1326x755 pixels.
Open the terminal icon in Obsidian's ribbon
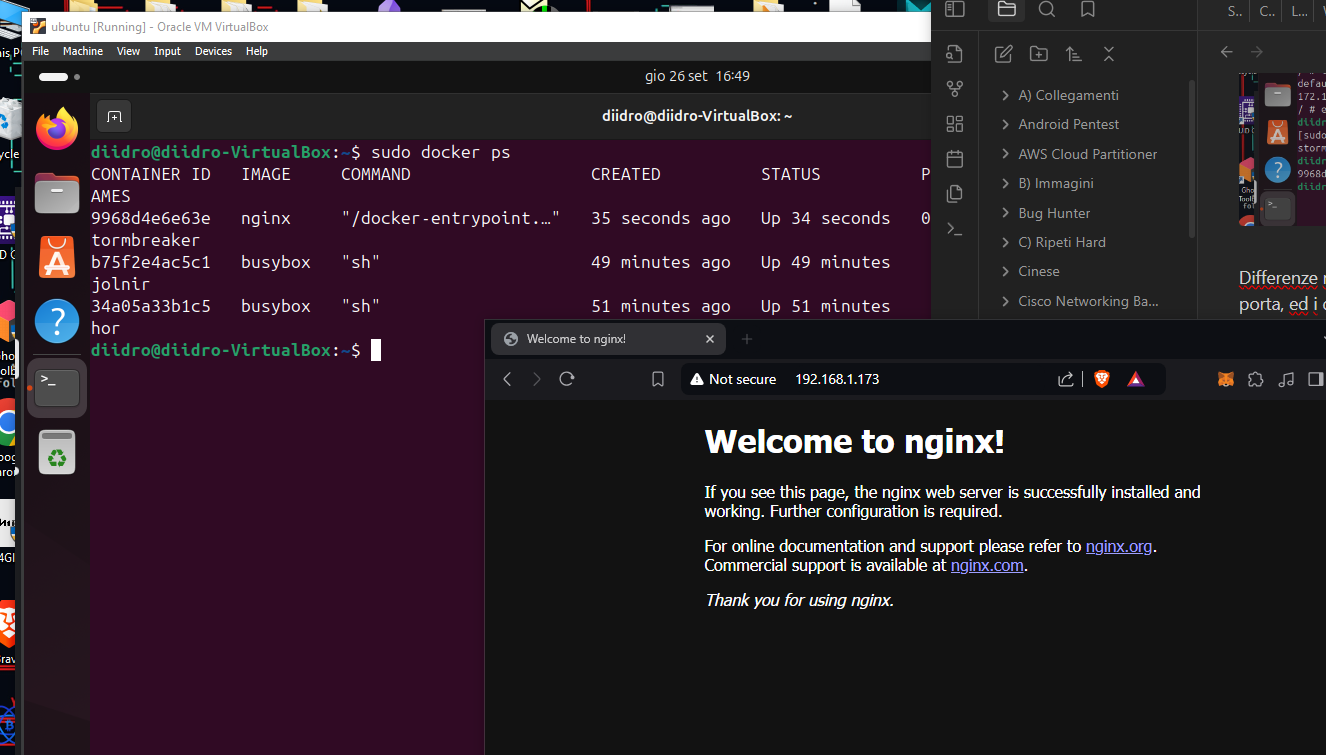pos(955,228)
